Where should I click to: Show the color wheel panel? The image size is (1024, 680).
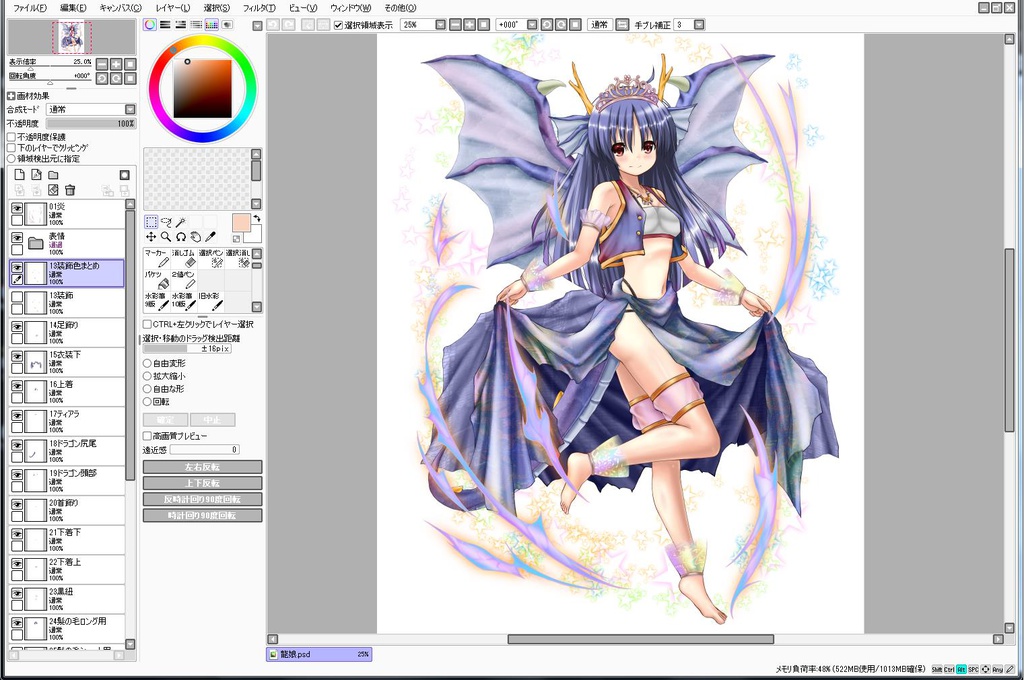(150, 25)
